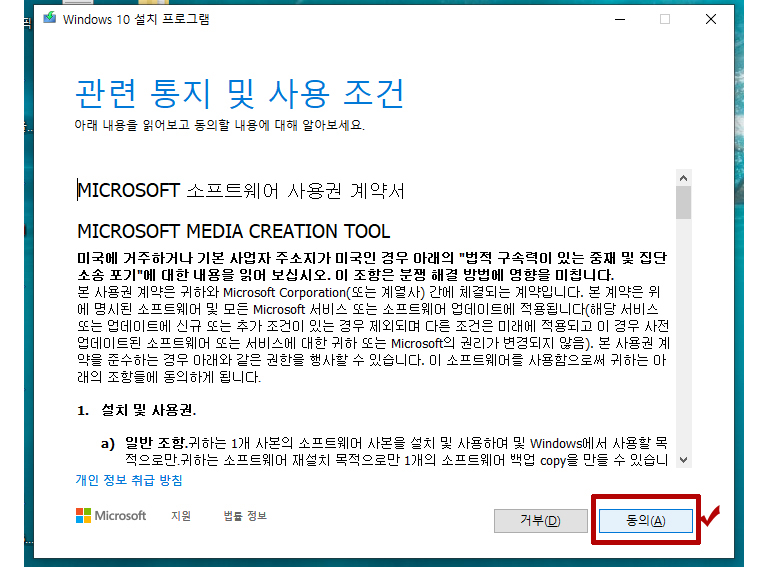
Task: Click the section heading 1. 설치 및 사용권.
Action: (137, 410)
